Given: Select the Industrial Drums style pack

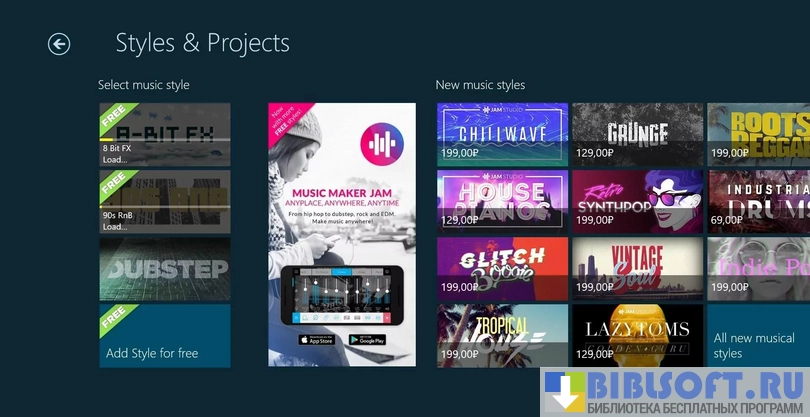Looking at the screenshot, I should 758,201.
